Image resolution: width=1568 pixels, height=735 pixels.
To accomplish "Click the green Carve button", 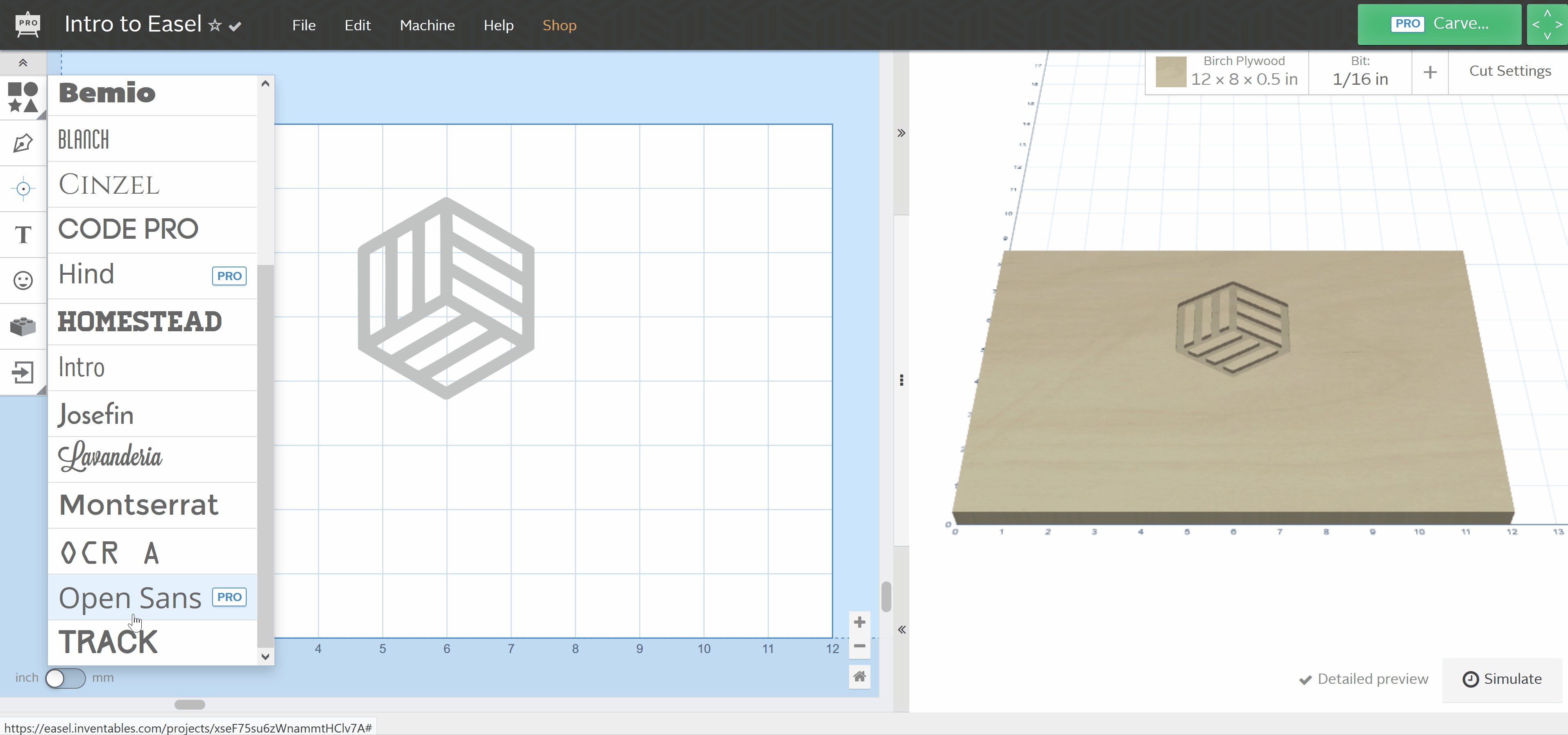I will (x=1439, y=24).
